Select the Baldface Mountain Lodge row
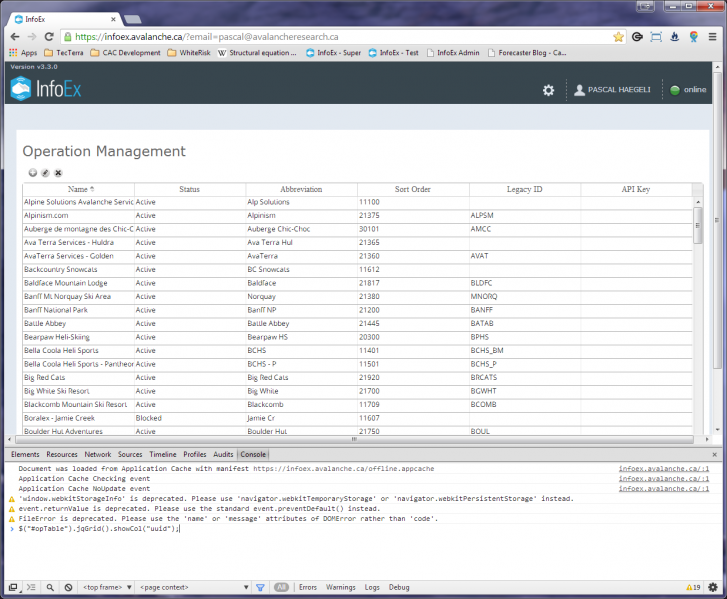727x599 pixels. 357,283
